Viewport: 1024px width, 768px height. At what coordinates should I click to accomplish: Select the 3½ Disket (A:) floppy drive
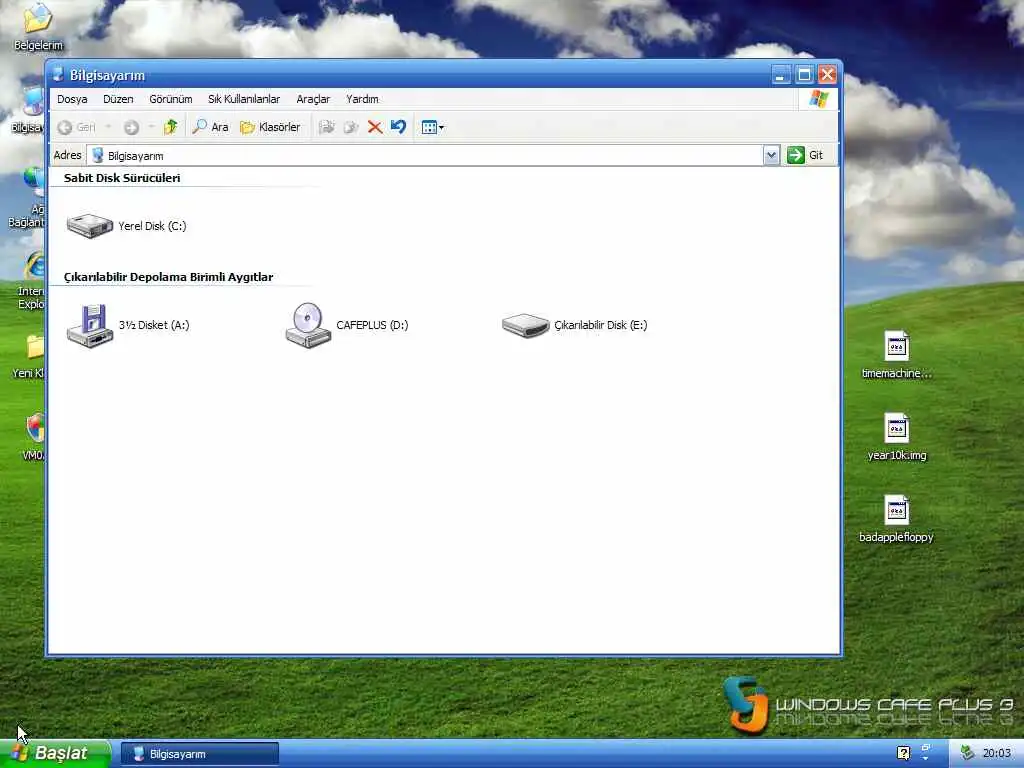tap(128, 325)
